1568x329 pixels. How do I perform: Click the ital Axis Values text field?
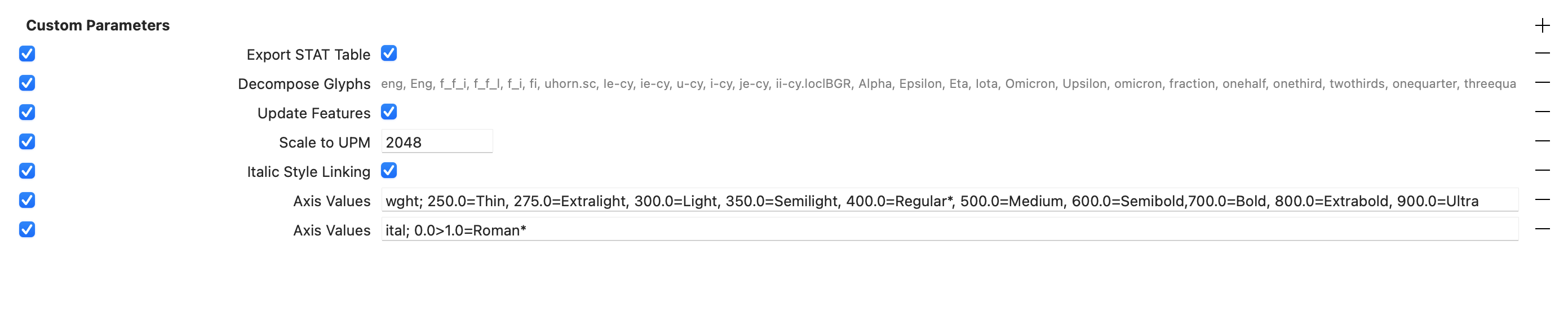(949, 230)
